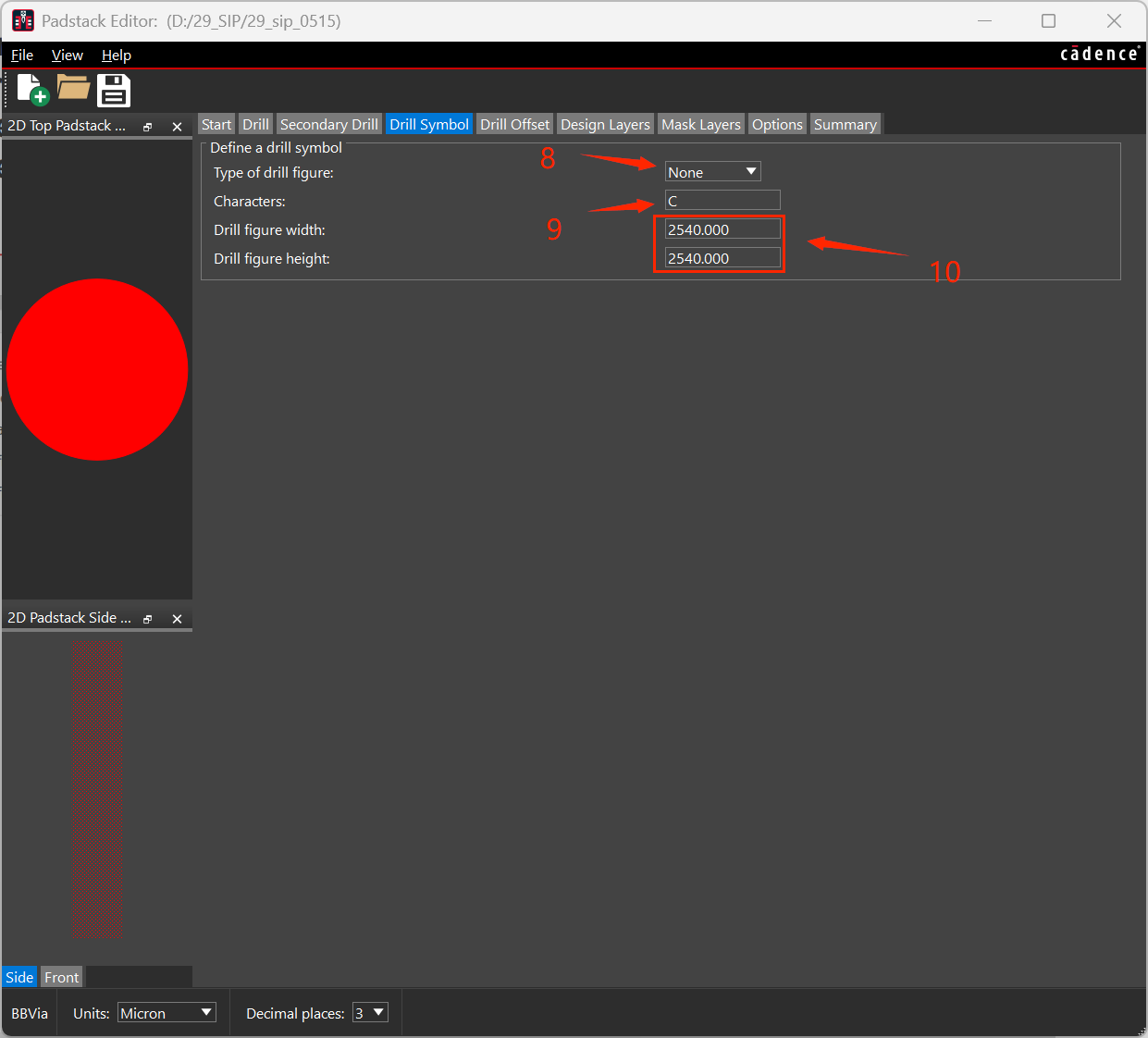The width and height of the screenshot is (1148, 1038).
Task: Open the View menu
Action: (x=68, y=56)
